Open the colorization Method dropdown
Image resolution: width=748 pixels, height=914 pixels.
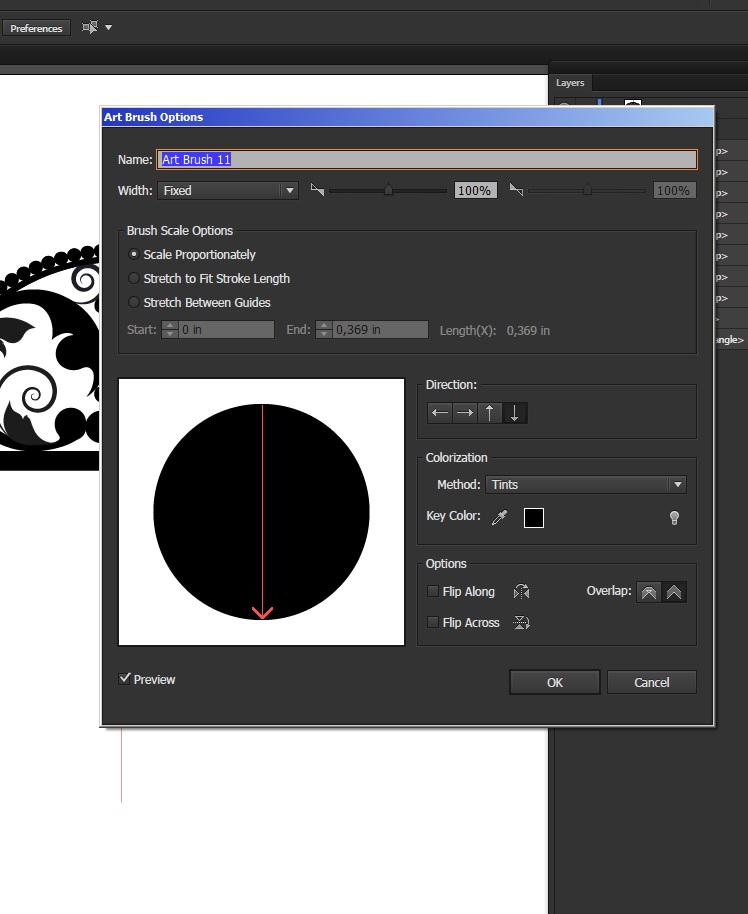click(x=586, y=484)
